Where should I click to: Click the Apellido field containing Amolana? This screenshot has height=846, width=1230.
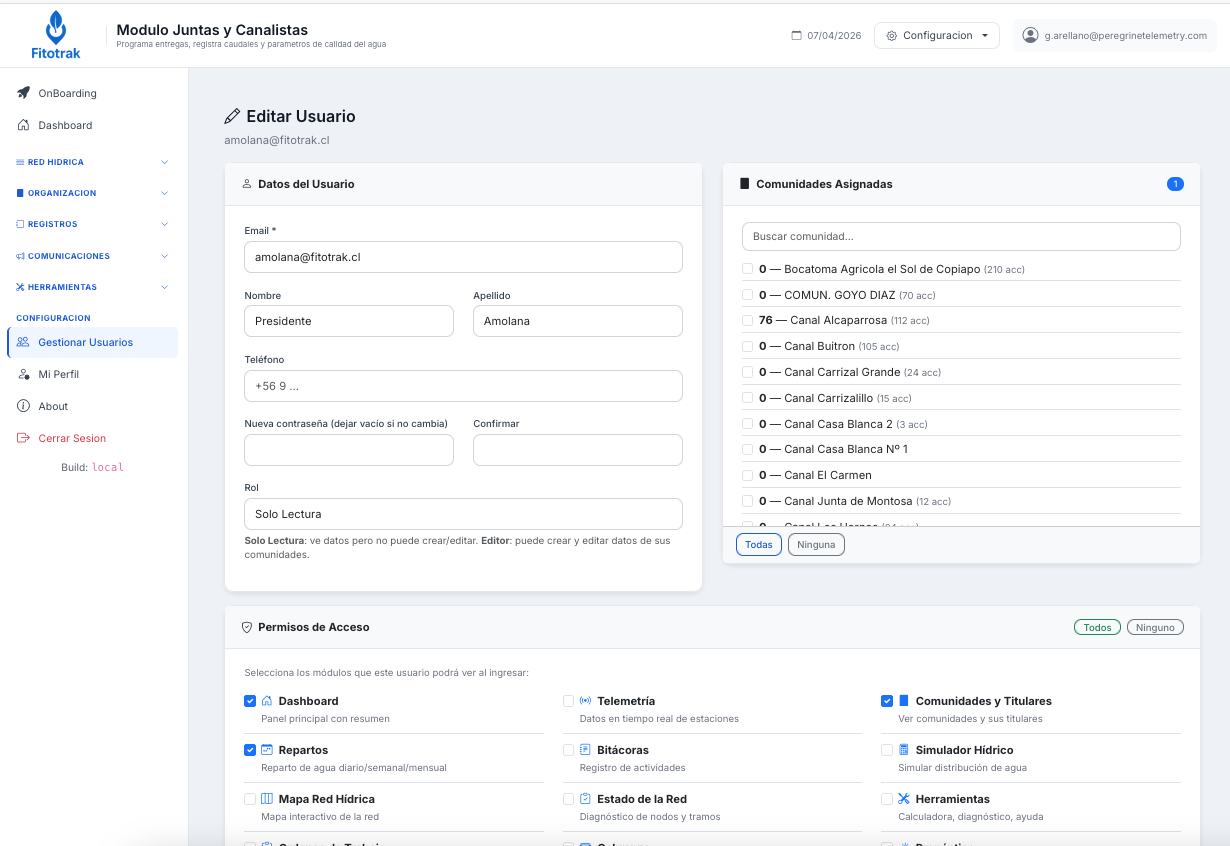click(x=578, y=321)
